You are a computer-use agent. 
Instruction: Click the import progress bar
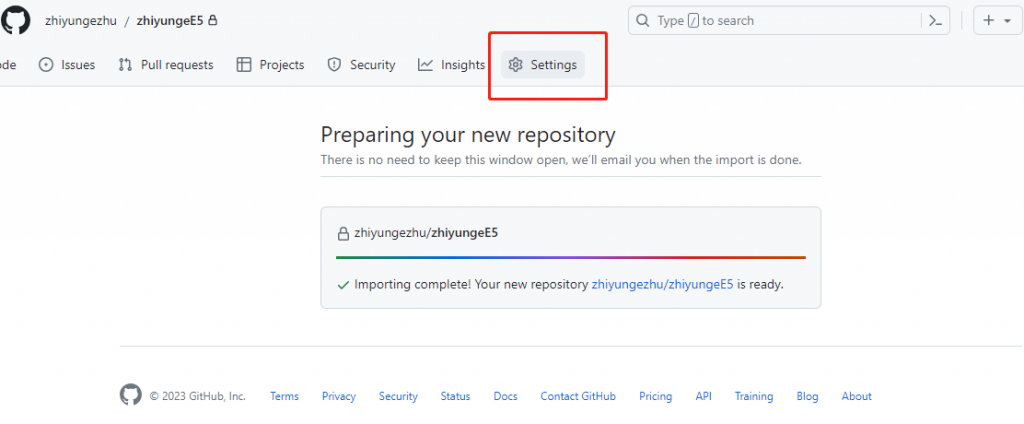point(571,257)
